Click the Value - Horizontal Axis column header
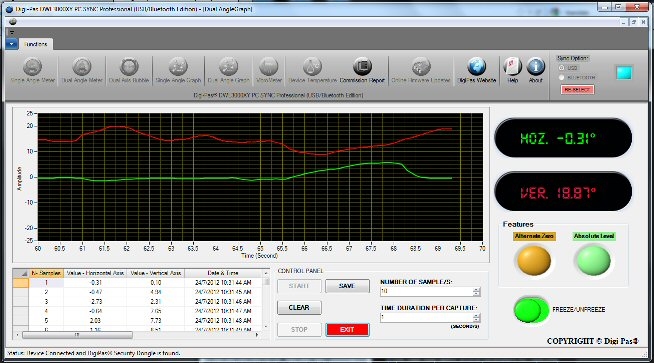Image resolution: width=654 pixels, height=363 pixels. tap(95, 273)
